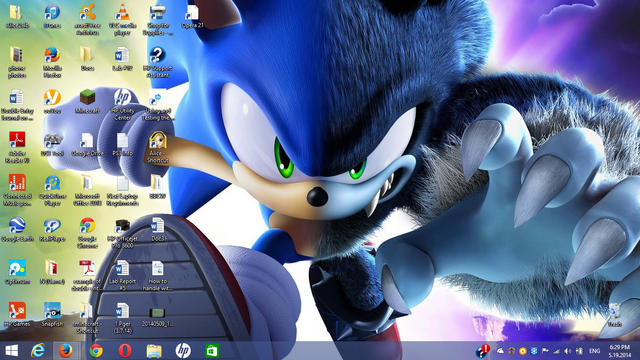Image resolution: width=640 pixels, height=360 pixels.
Task: Click the ENG language indicator
Action: [595, 351]
